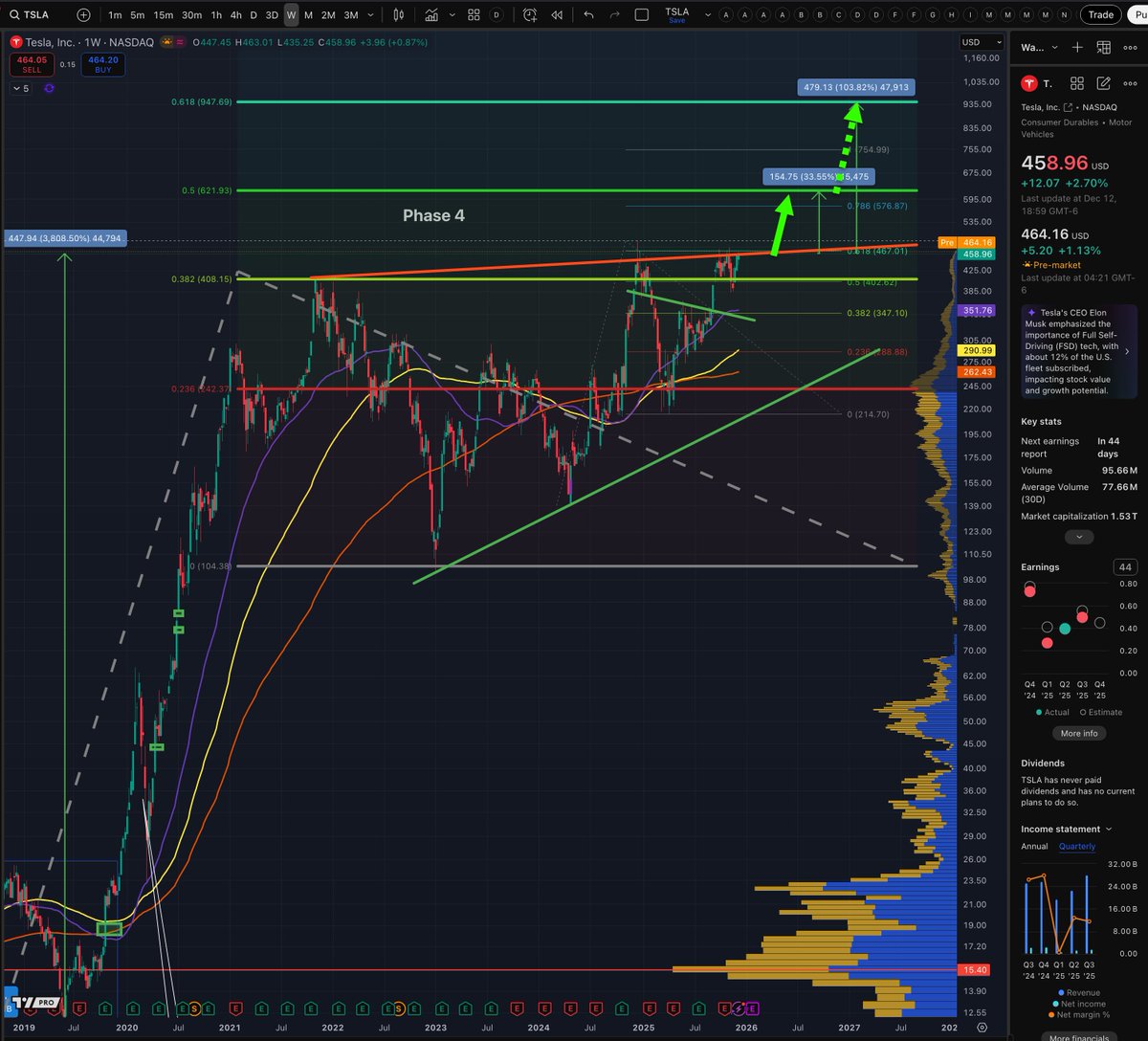
Task: Click the circled H quick-access button
Action: point(952,14)
